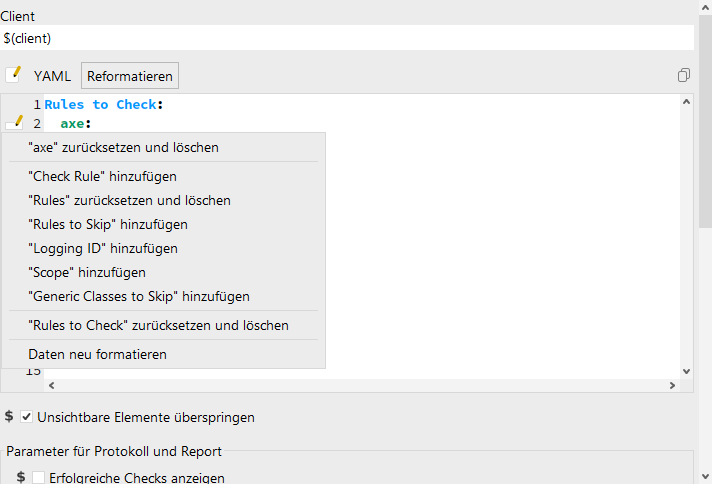This screenshot has height=484, width=712.
Task: Click the $ icon before Erfolgreiche Checks
Action: (x=21, y=477)
